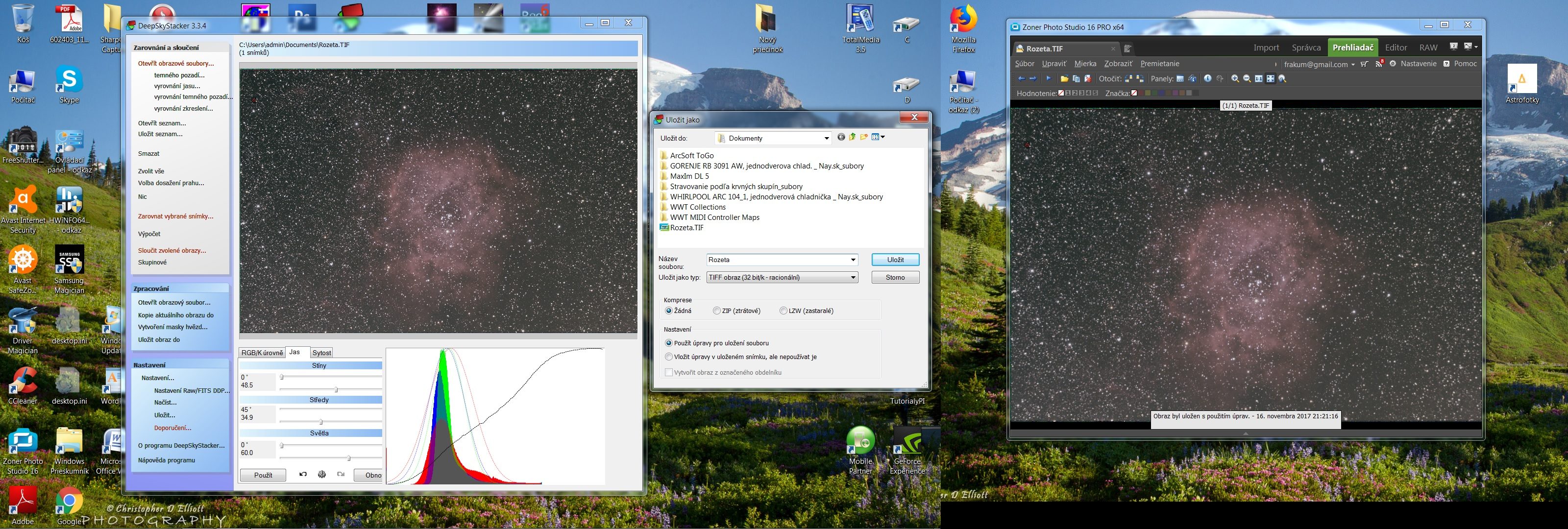Click Uložit obraz do link
This screenshot has height=529, width=1568.
159,339
